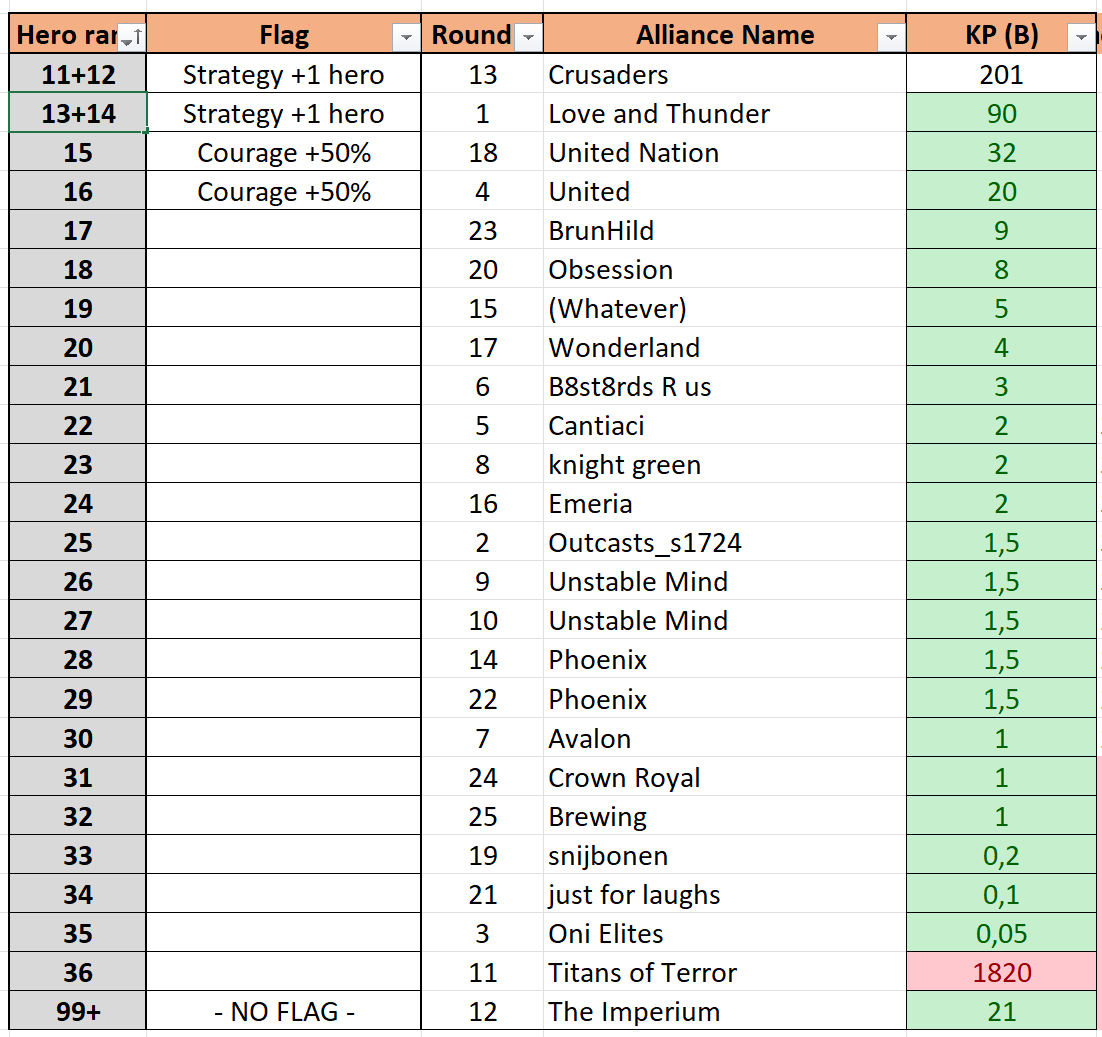The height and width of the screenshot is (1037, 1102).
Task: Click the hero rank "99+" cell
Action: point(78,1011)
